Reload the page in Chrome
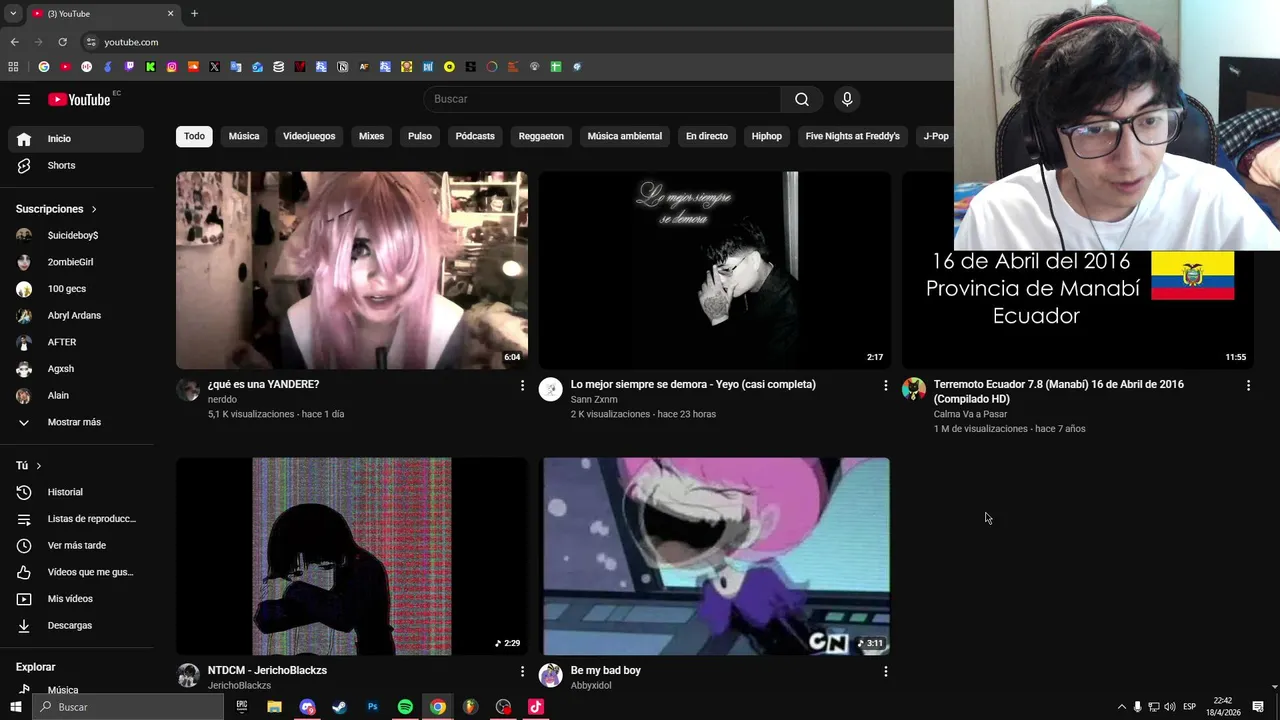1280x720 pixels. pos(62,42)
